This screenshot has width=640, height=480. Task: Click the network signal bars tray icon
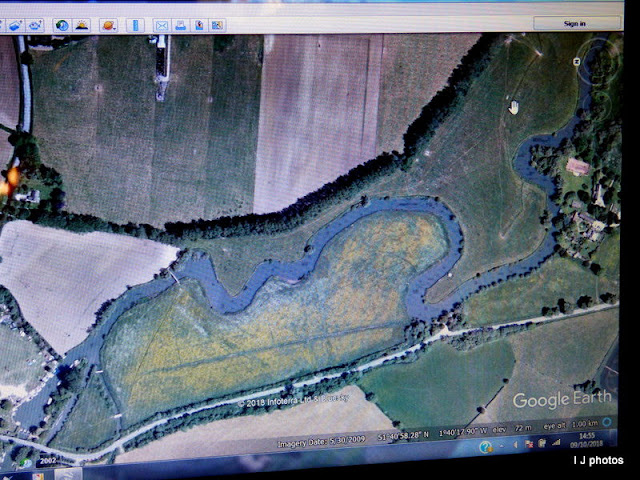(x=556, y=442)
